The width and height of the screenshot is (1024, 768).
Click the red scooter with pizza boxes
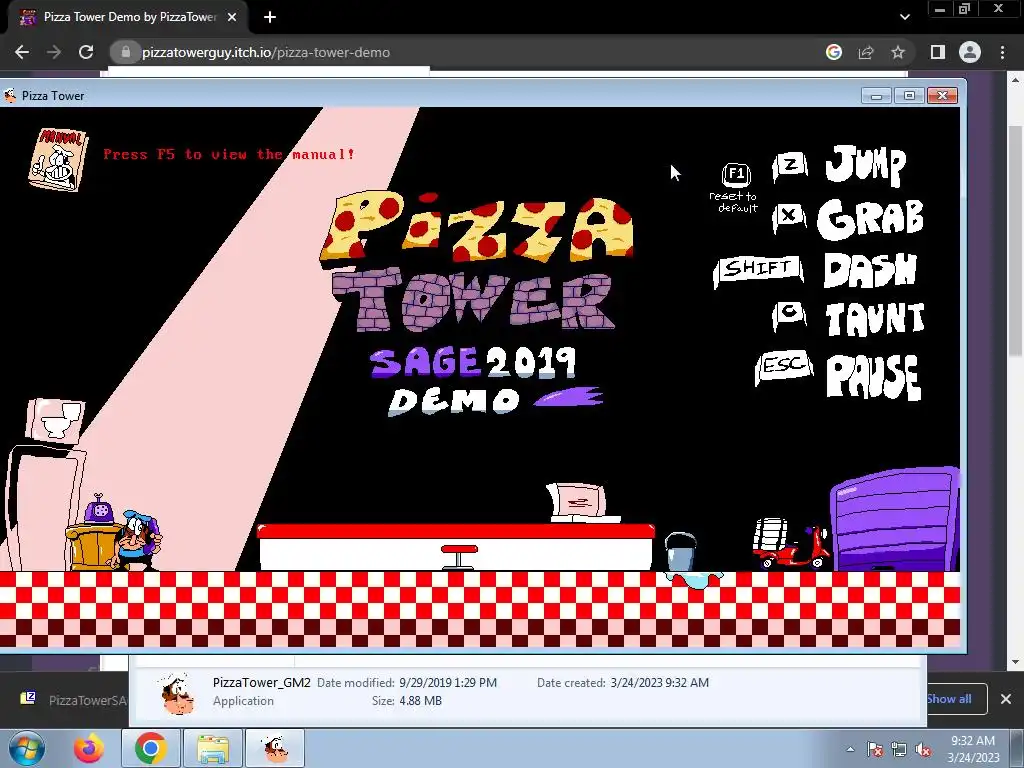pyautogui.click(x=790, y=545)
